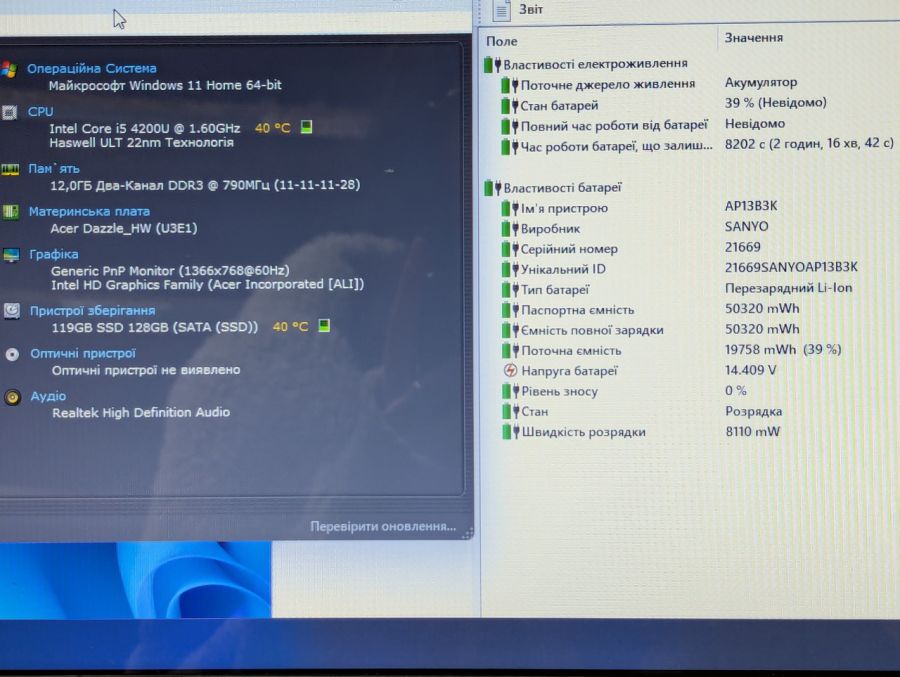Click the Windows logo icon beside Операційна Система

click(x=9, y=69)
